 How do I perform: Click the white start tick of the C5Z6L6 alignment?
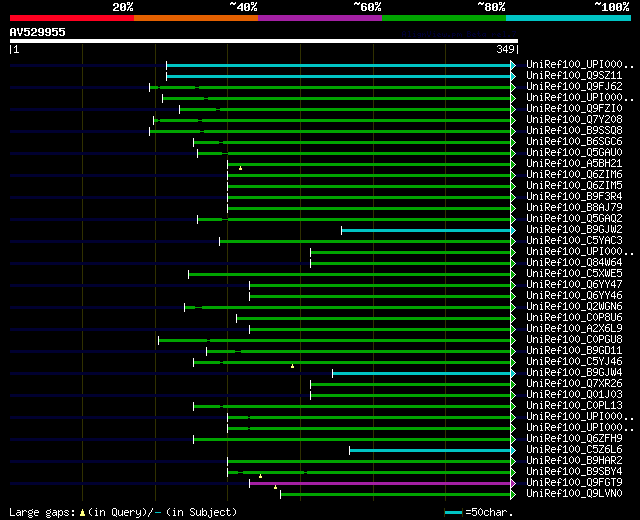point(349,451)
